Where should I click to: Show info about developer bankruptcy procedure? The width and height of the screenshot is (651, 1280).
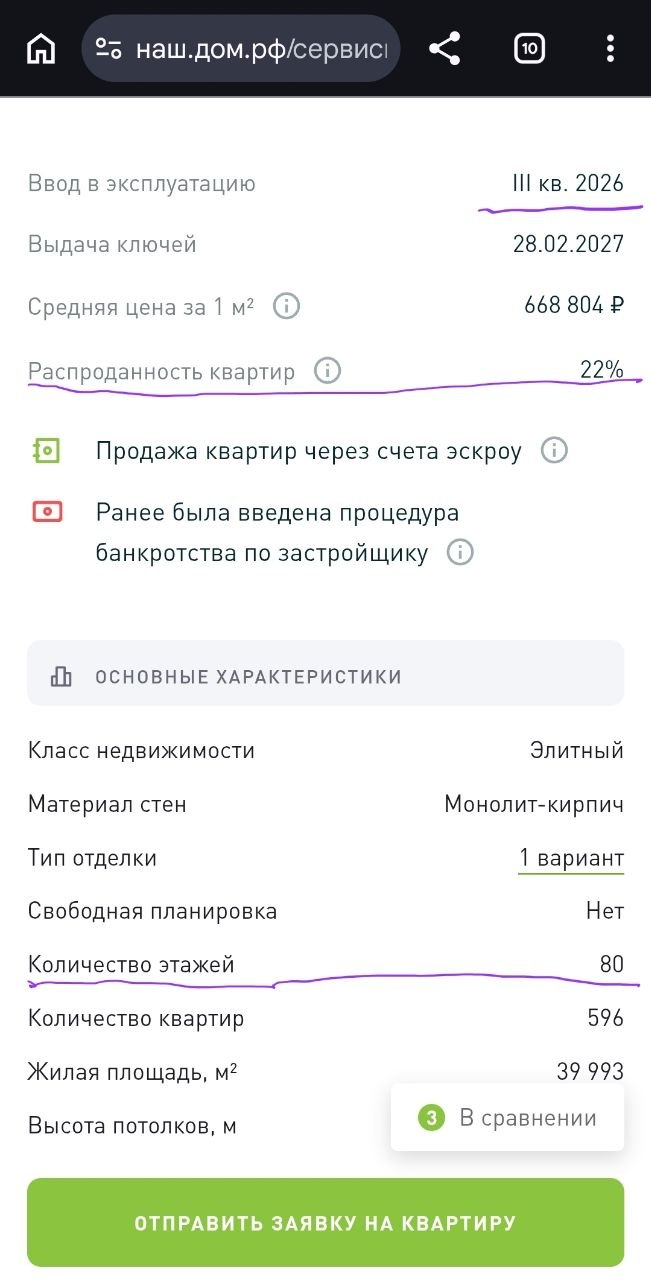coord(460,552)
